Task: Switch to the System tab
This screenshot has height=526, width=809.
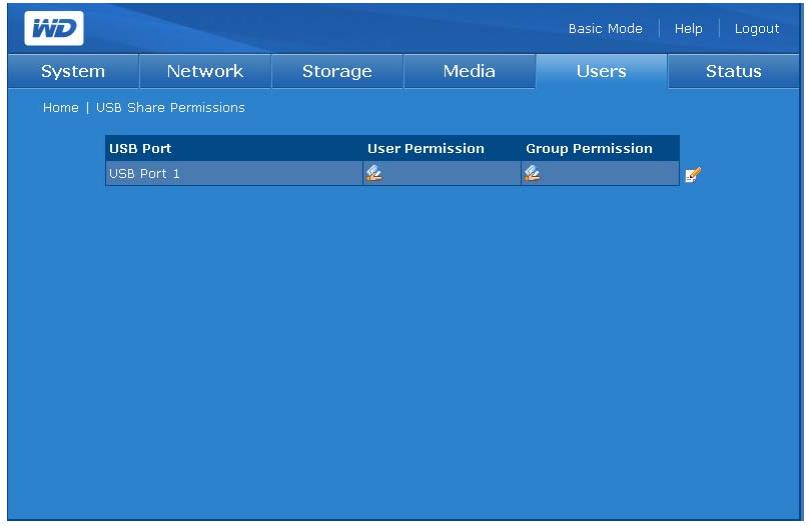Action: (x=73, y=71)
